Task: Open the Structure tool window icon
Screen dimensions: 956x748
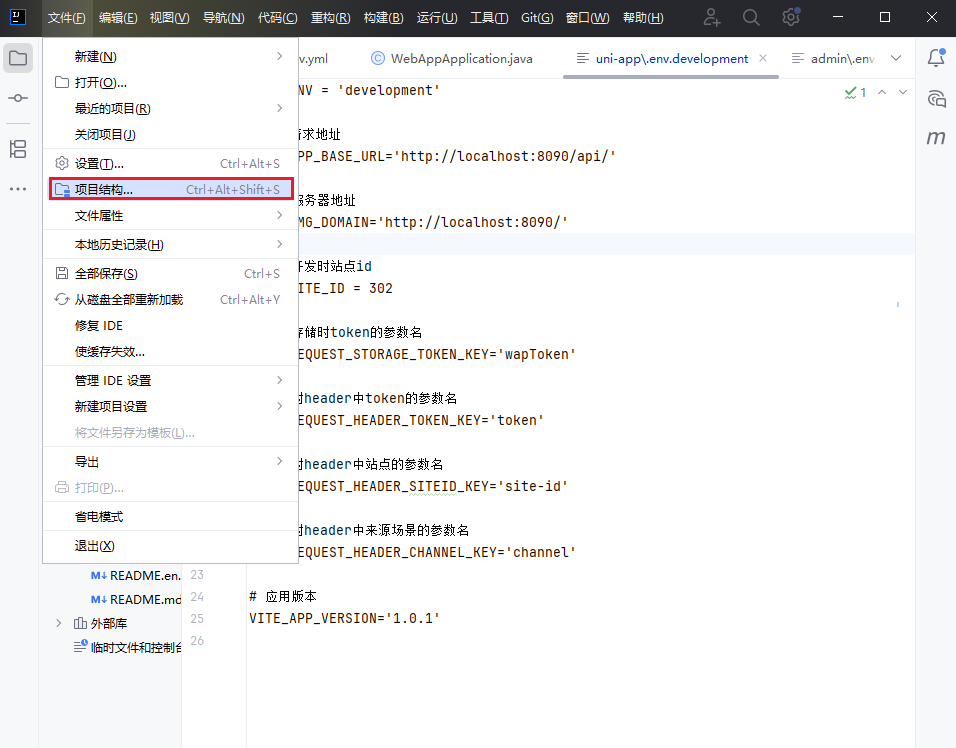Action: point(18,149)
